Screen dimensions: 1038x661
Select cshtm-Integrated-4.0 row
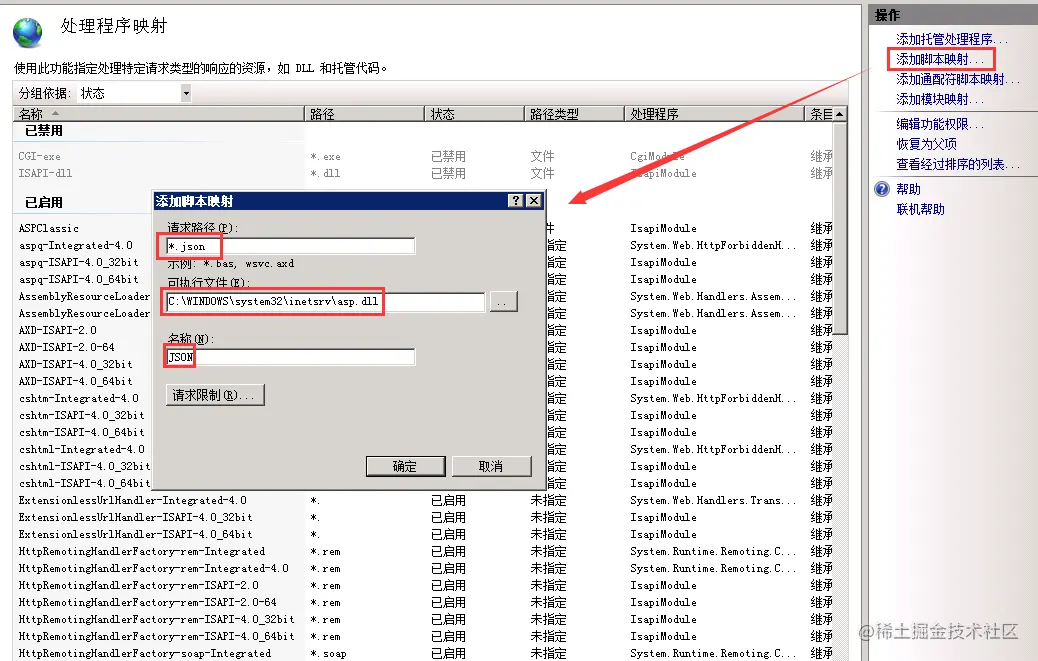(79, 398)
